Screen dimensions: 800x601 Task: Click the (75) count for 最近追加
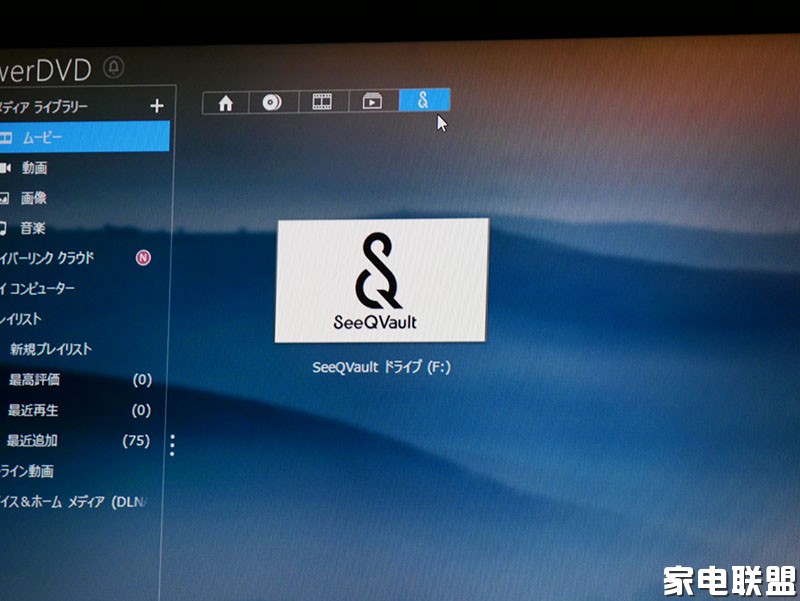136,441
